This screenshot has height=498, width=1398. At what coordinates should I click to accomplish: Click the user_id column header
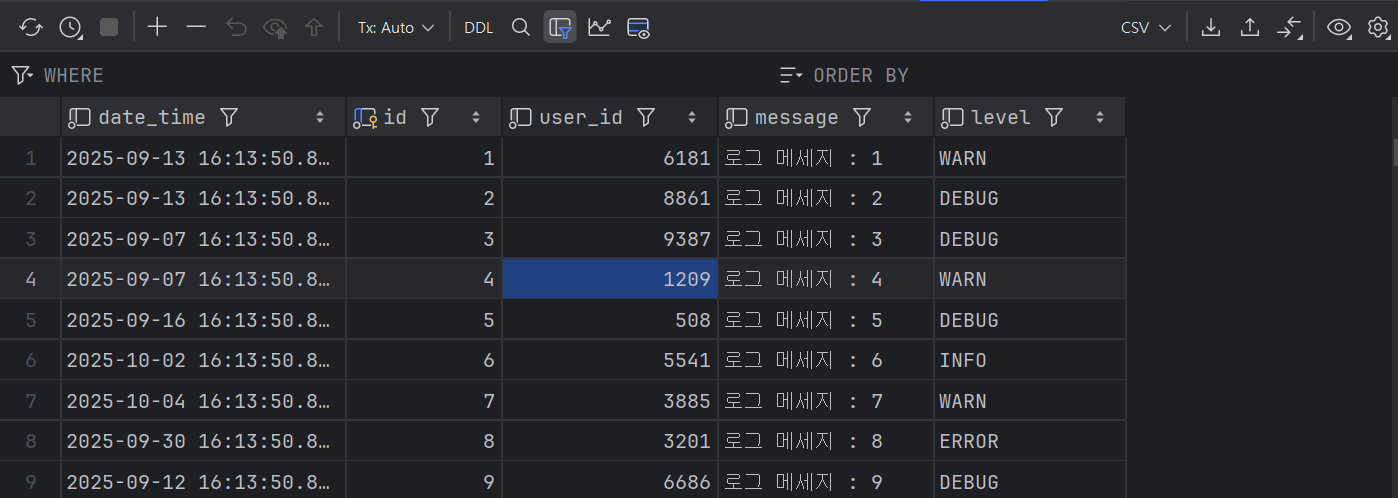[580, 118]
